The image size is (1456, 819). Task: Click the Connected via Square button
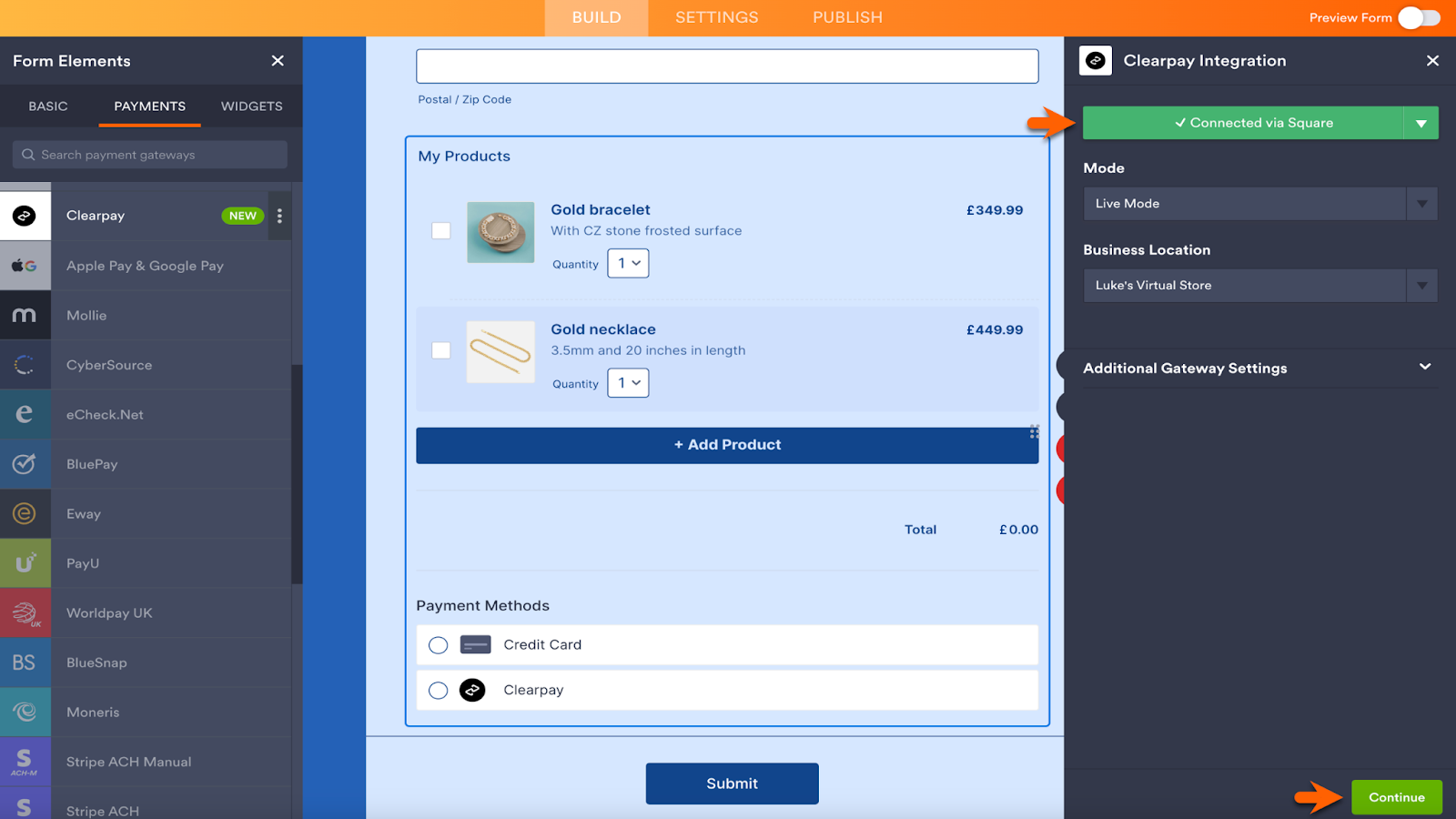click(1243, 123)
